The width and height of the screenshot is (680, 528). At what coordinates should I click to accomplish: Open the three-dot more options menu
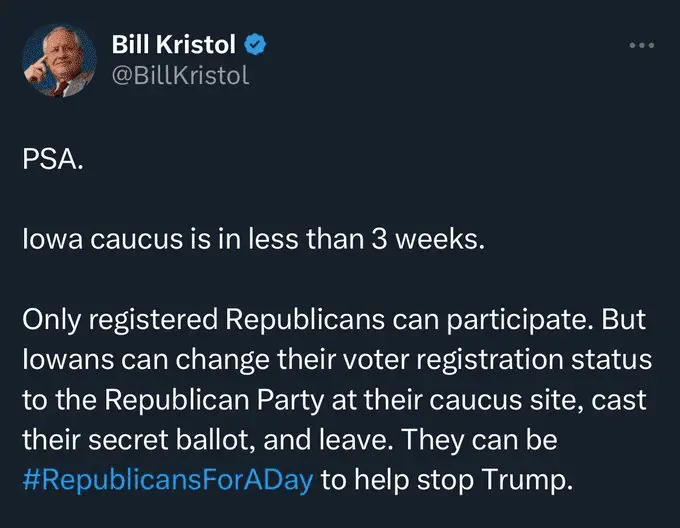click(x=642, y=46)
